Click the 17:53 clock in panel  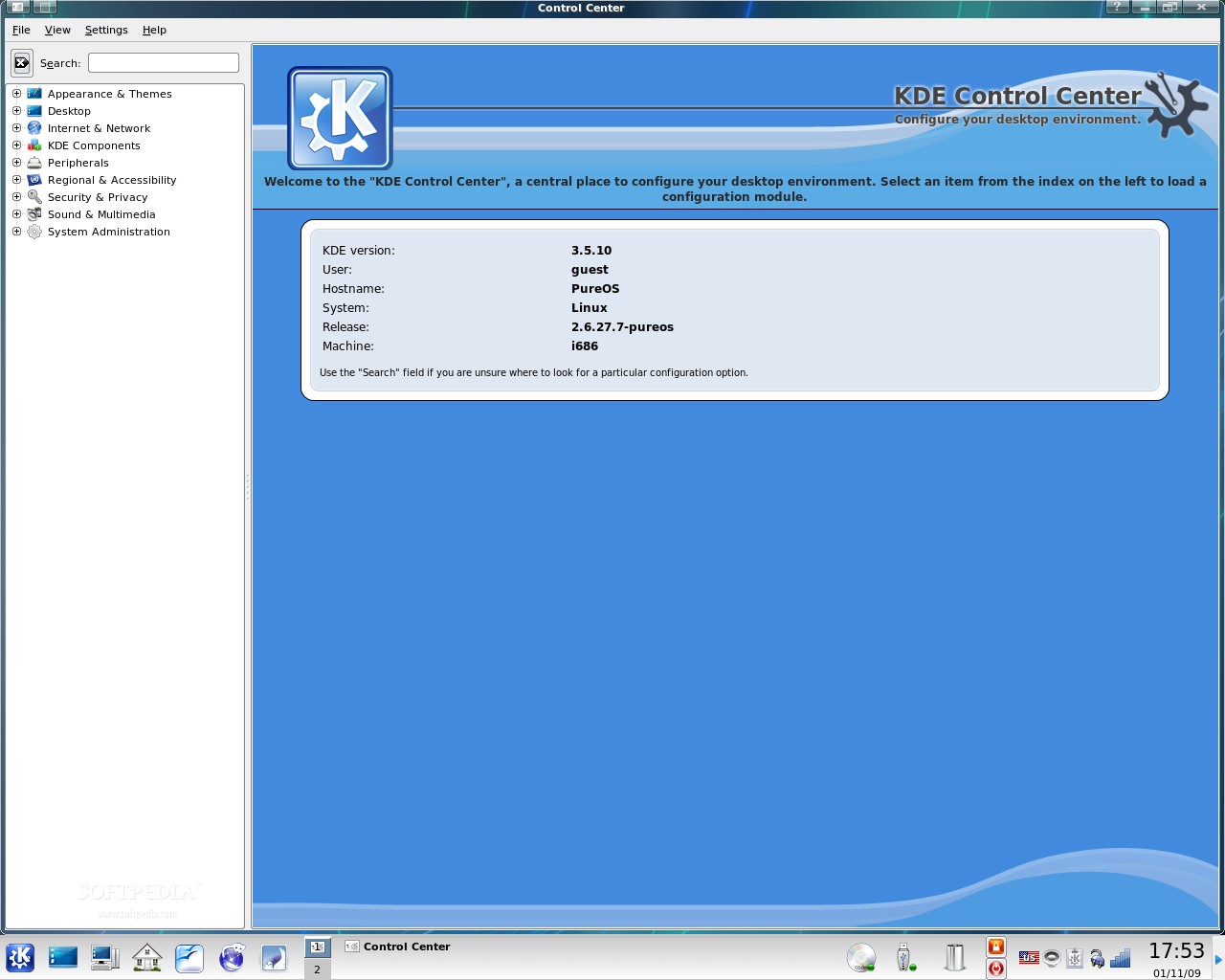point(1176,950)
